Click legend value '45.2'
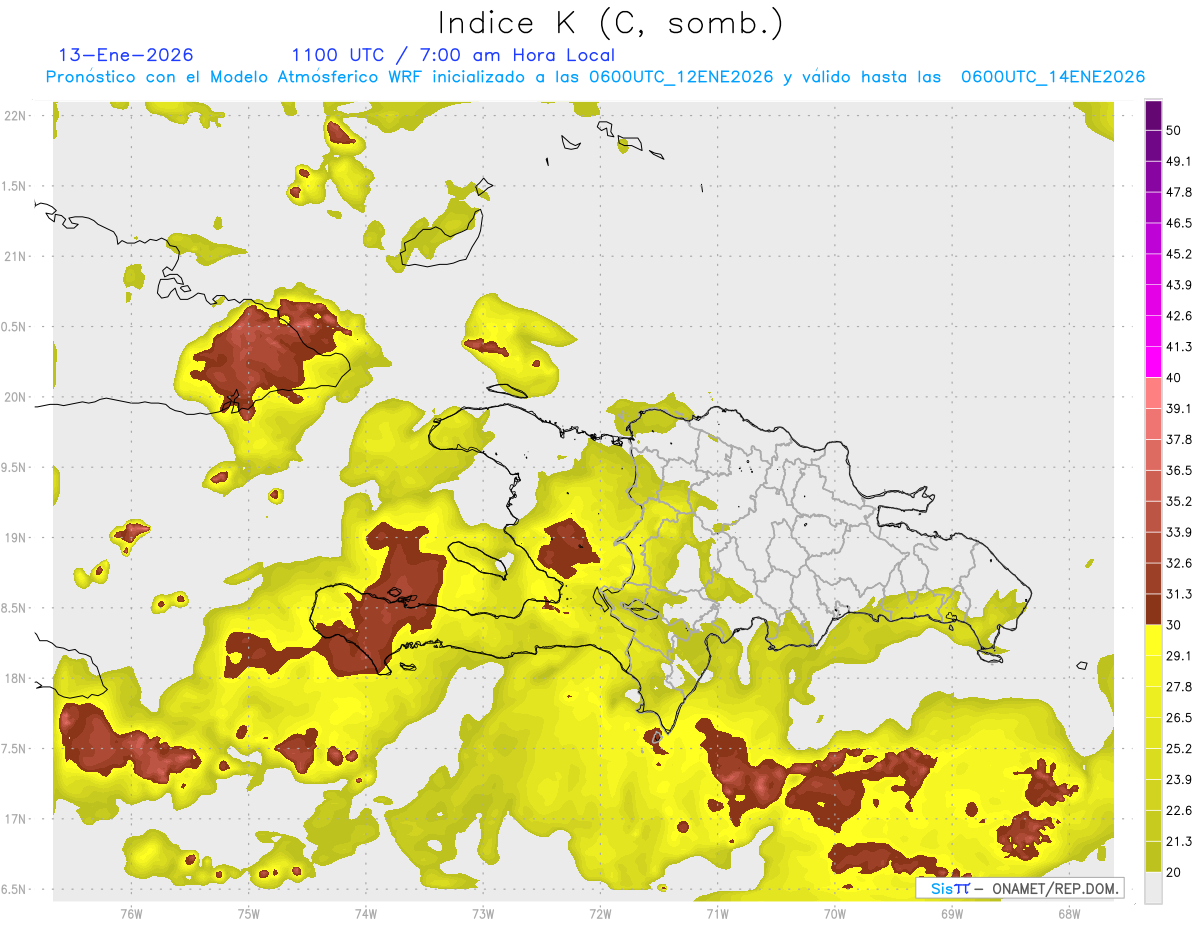1200x927 pixels. (x=1178, y=254)
